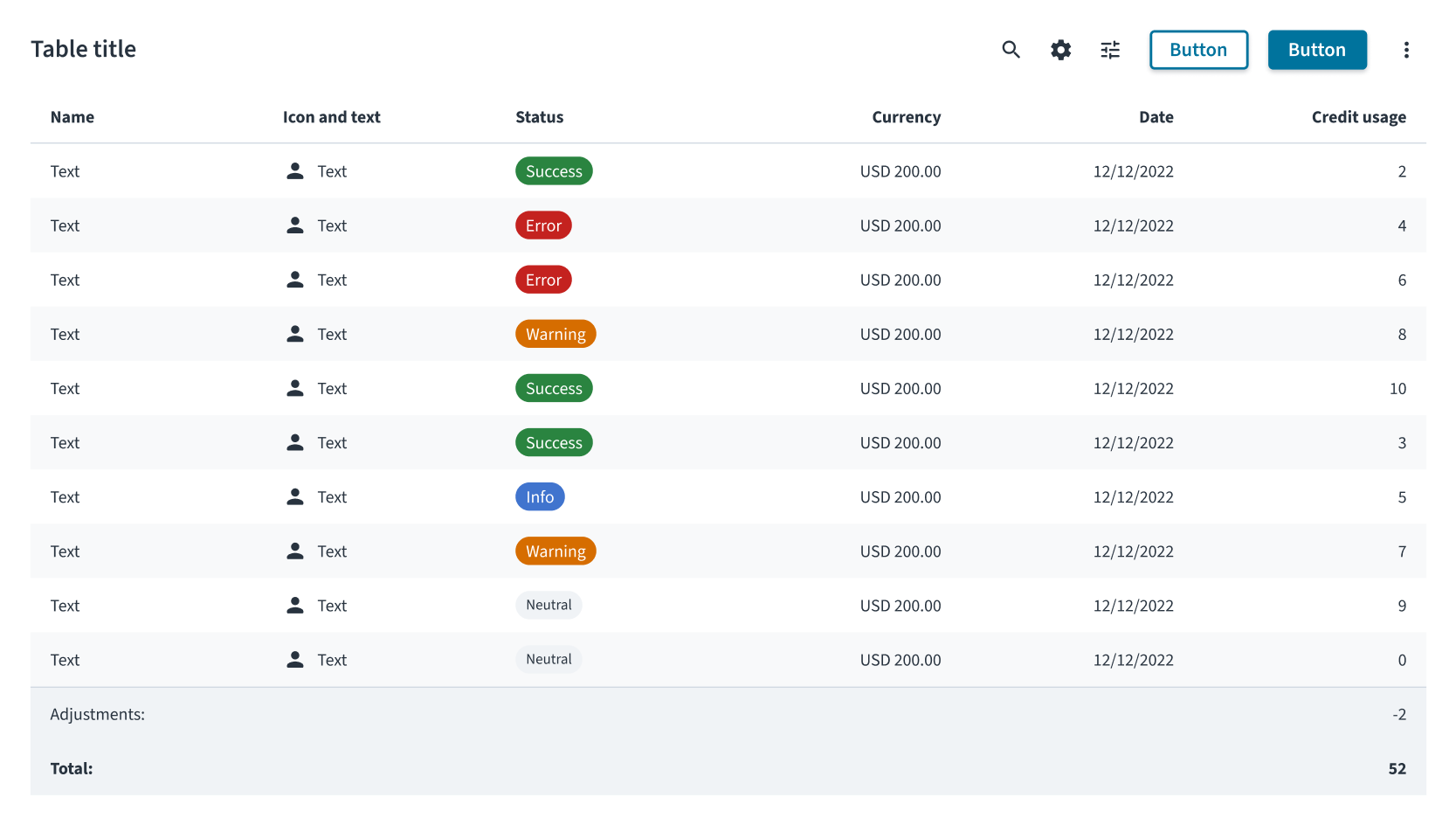Click the orange Warning badge with credit usage 7
1456x825 pixels.
[x=555, y=551]
